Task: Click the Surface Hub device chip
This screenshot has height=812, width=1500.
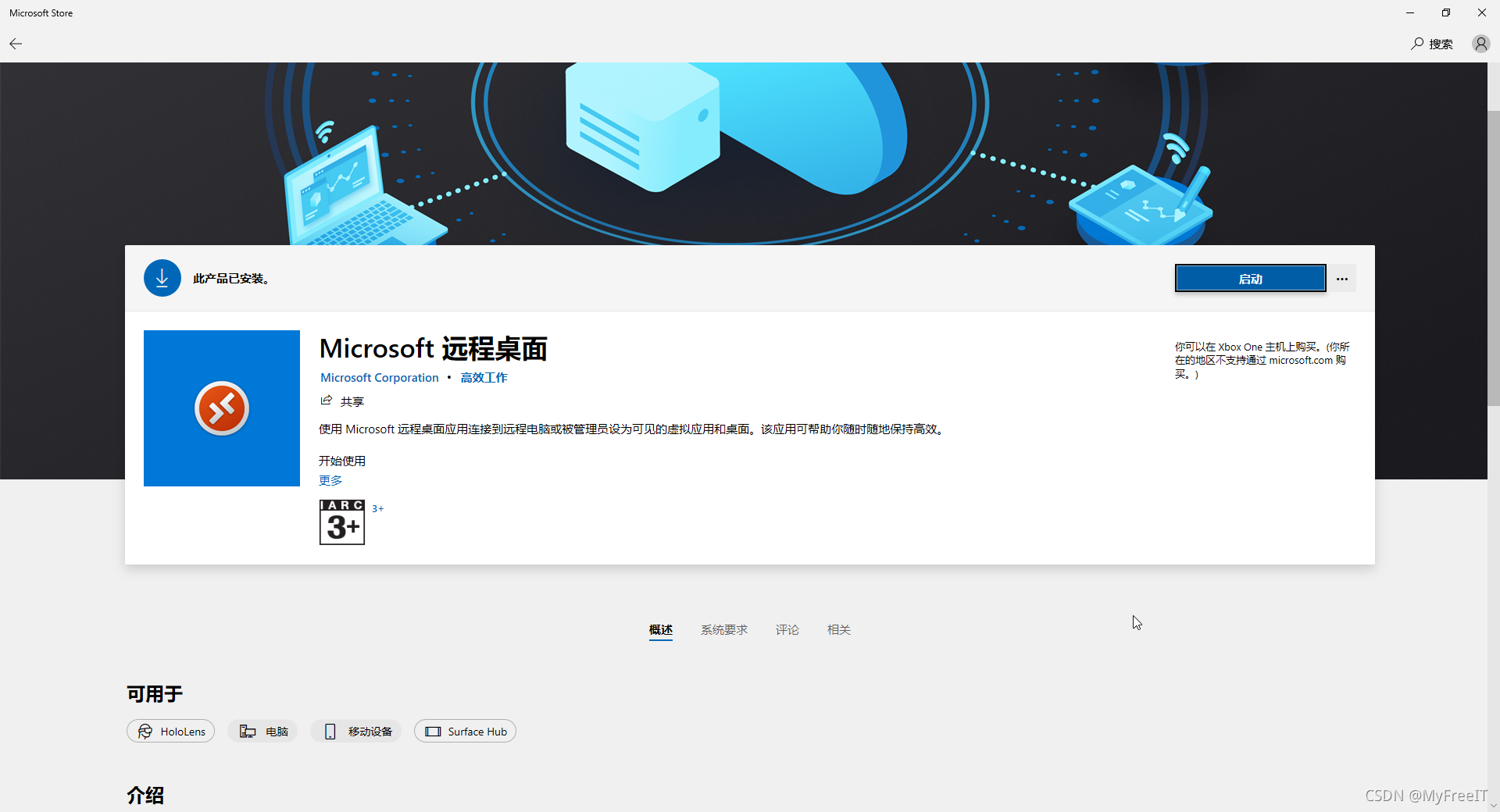Action: coord(465,732)
